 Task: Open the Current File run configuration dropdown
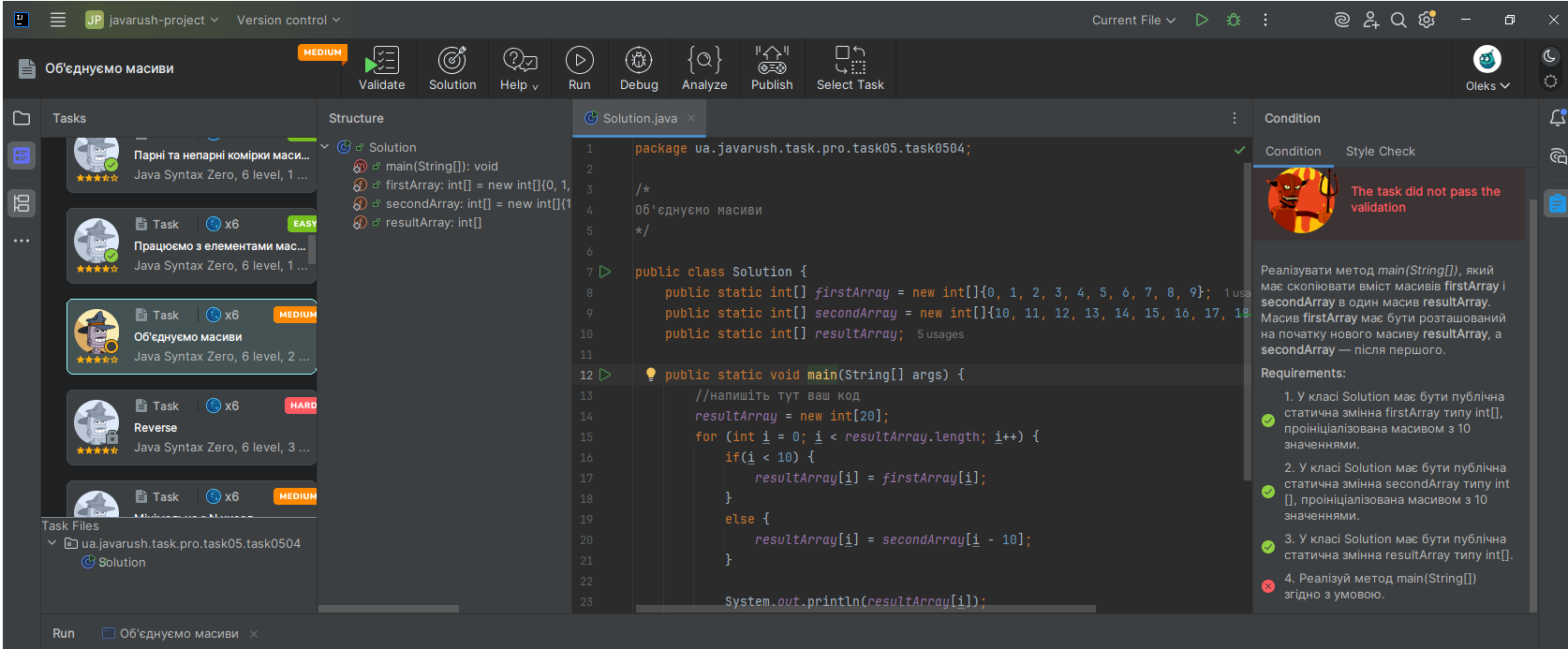click(1133, 20)
